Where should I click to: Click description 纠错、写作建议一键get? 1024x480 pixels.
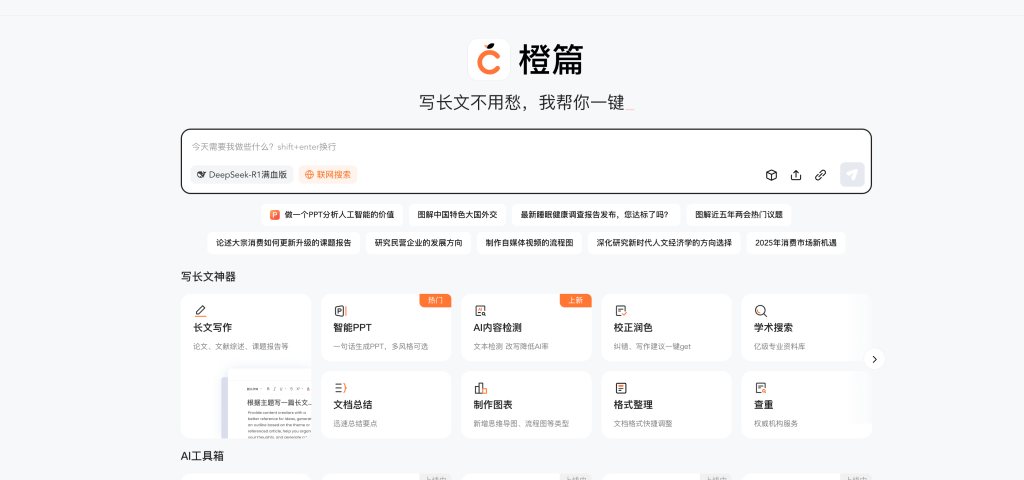(652, 346)
